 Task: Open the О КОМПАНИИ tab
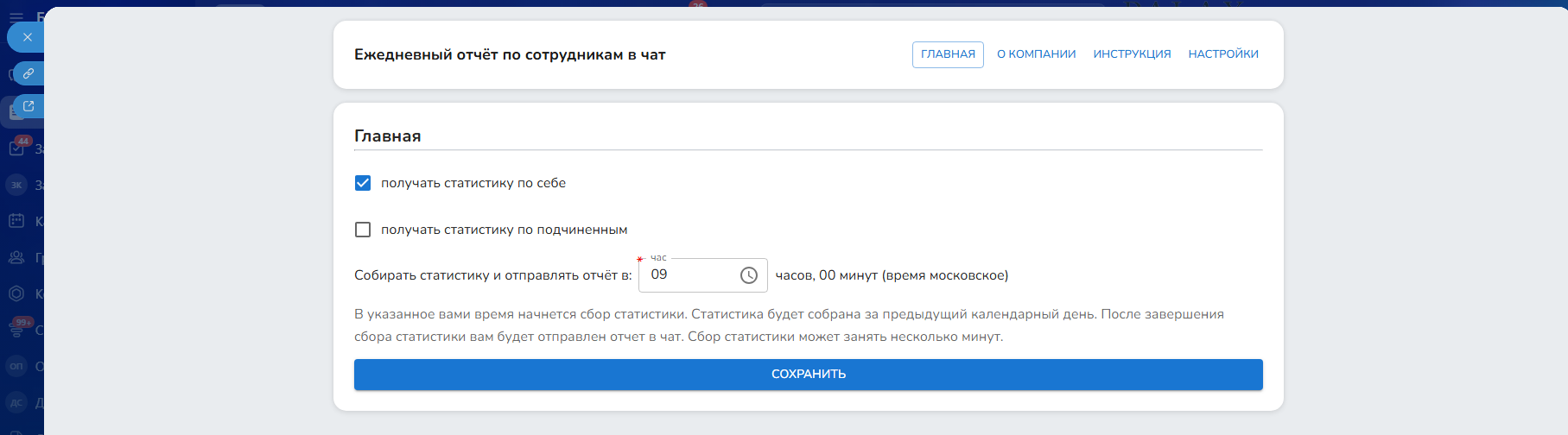tap(1037, 54)
